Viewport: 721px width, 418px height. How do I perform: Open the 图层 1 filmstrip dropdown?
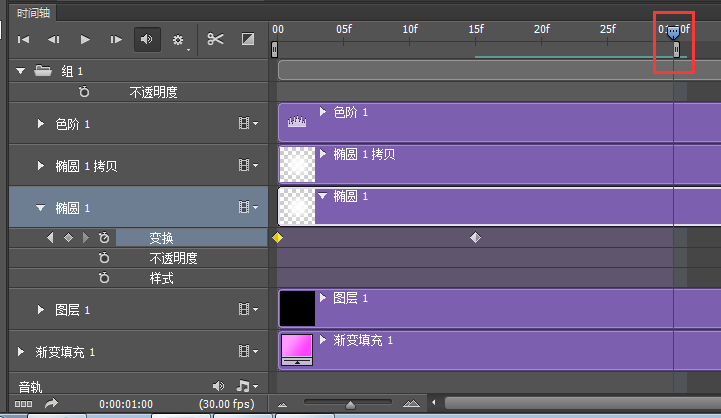[x=247, y=310]
